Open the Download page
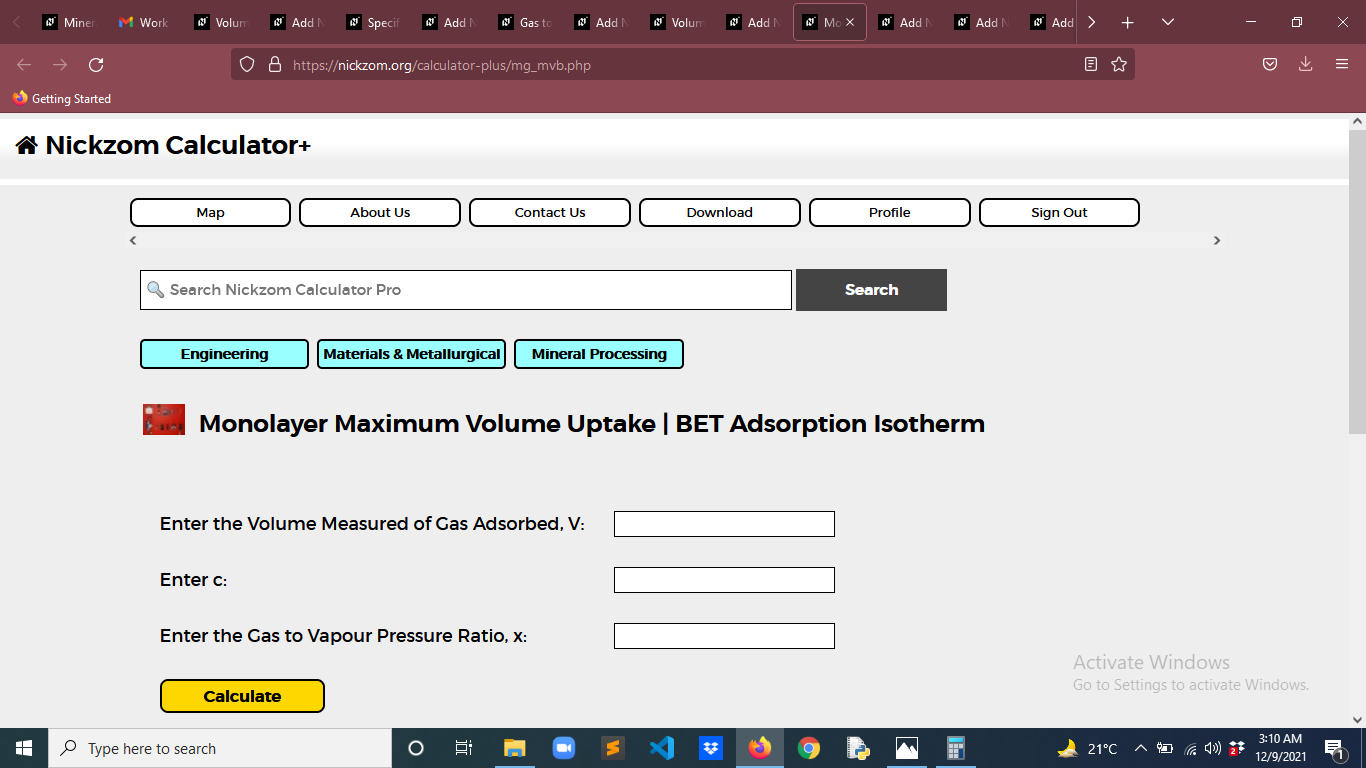Screen dimensions: 1366x768 click(x=720, y=213)
